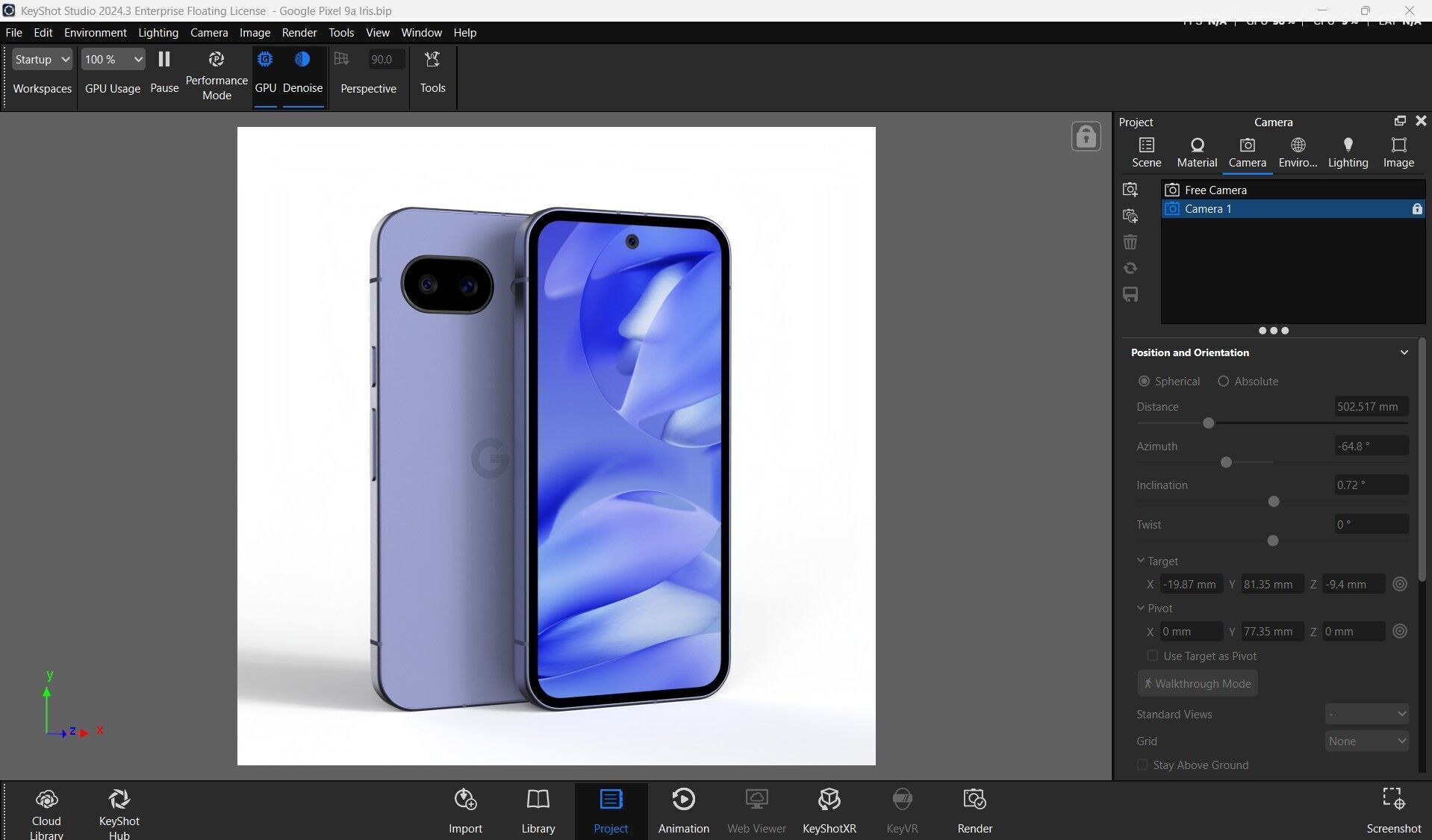Open the Image tab
Viewport: 1432px width, 840px height.
pos(1398,152)
